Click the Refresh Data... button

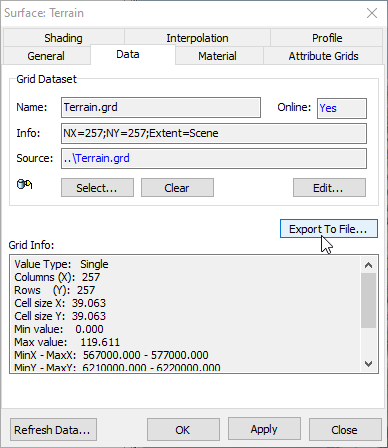point(53,429)
